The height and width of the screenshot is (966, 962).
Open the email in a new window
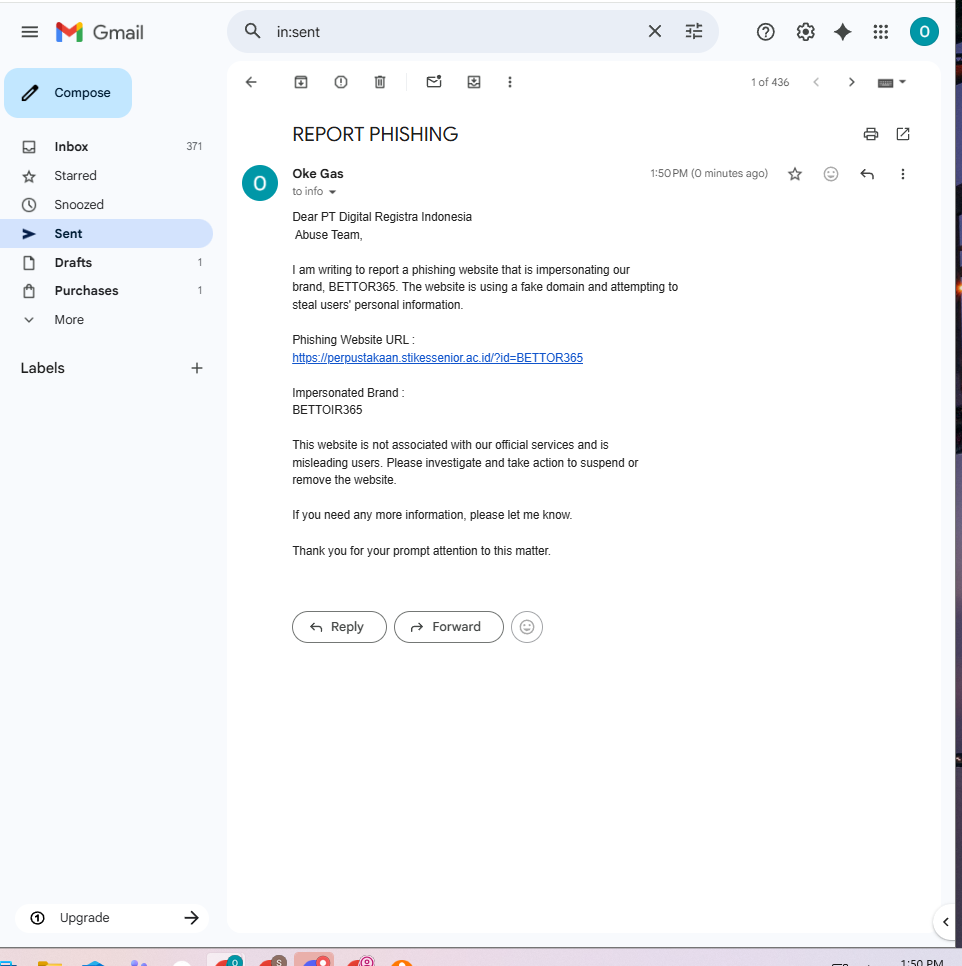click(903, 134)
